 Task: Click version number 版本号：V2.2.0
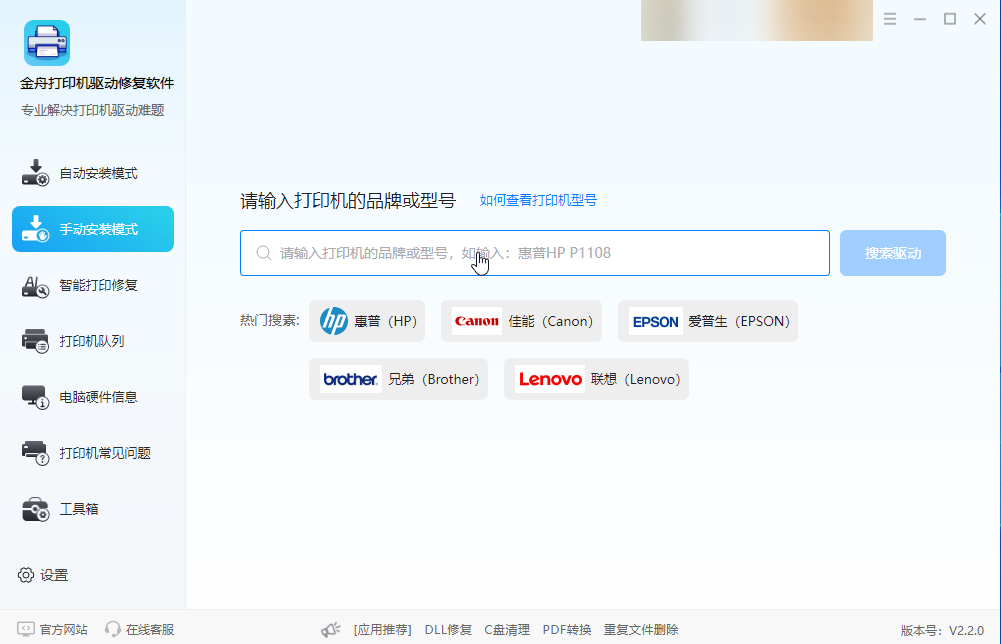click(942, 631)
